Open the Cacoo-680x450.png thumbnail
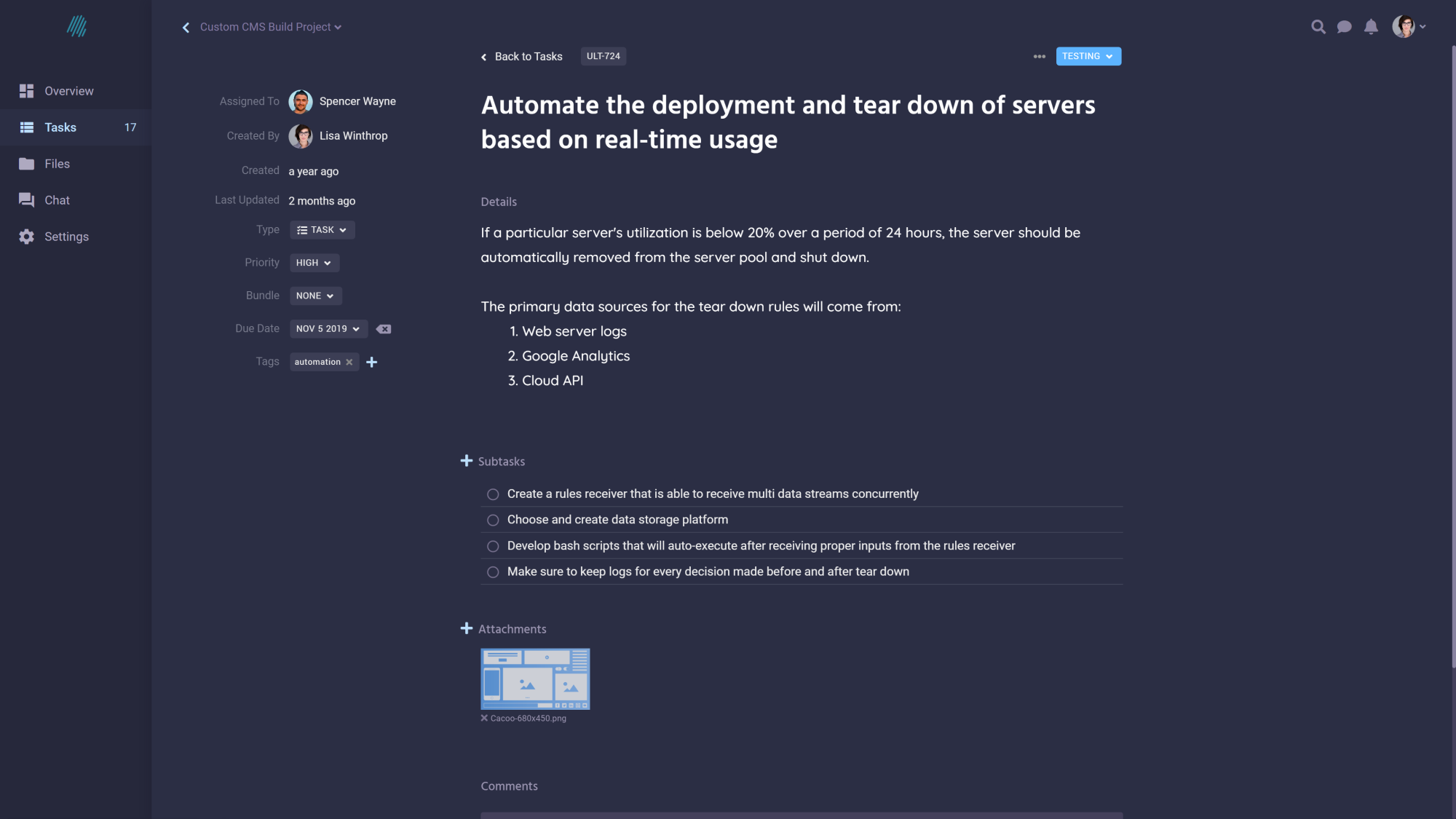This screenshot has width=1456, height=819. click(535, 679)
